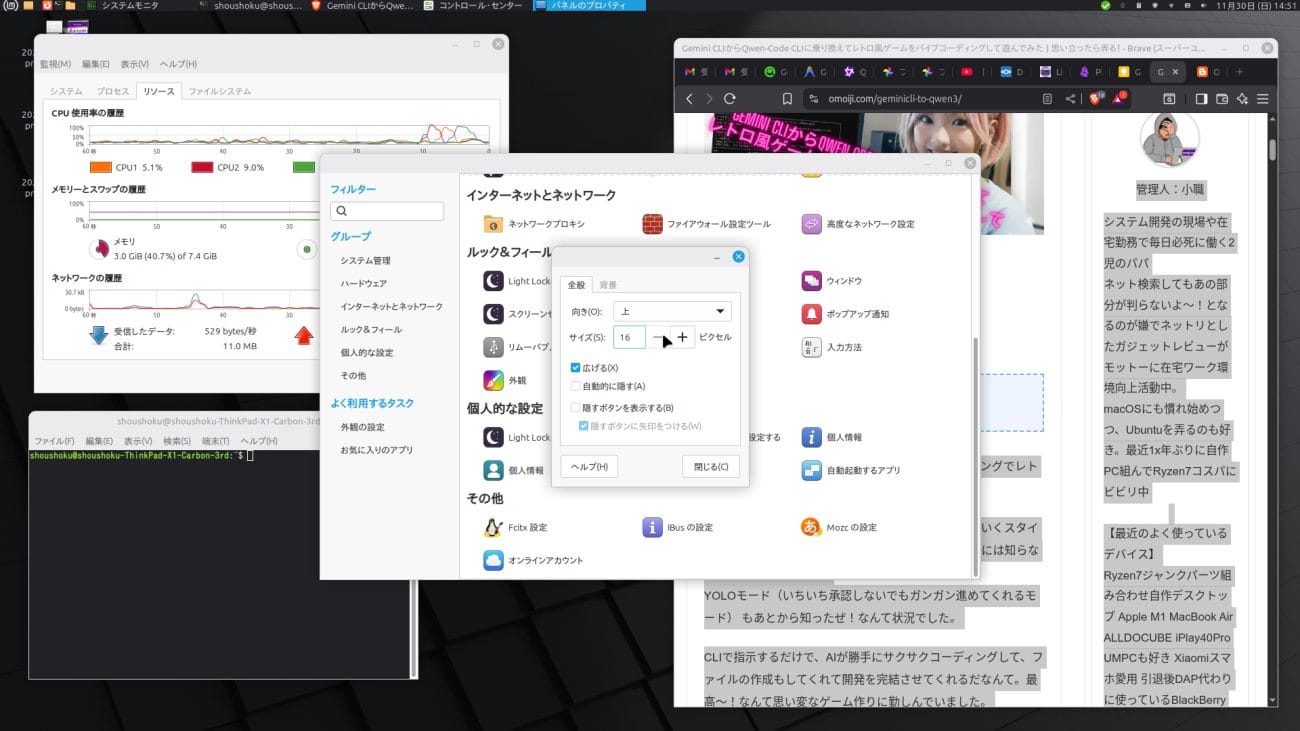This screenshot has height=731, width=1300.
Task: Uncheck the 広げる(X) checkbox
Action: point(575,368)
